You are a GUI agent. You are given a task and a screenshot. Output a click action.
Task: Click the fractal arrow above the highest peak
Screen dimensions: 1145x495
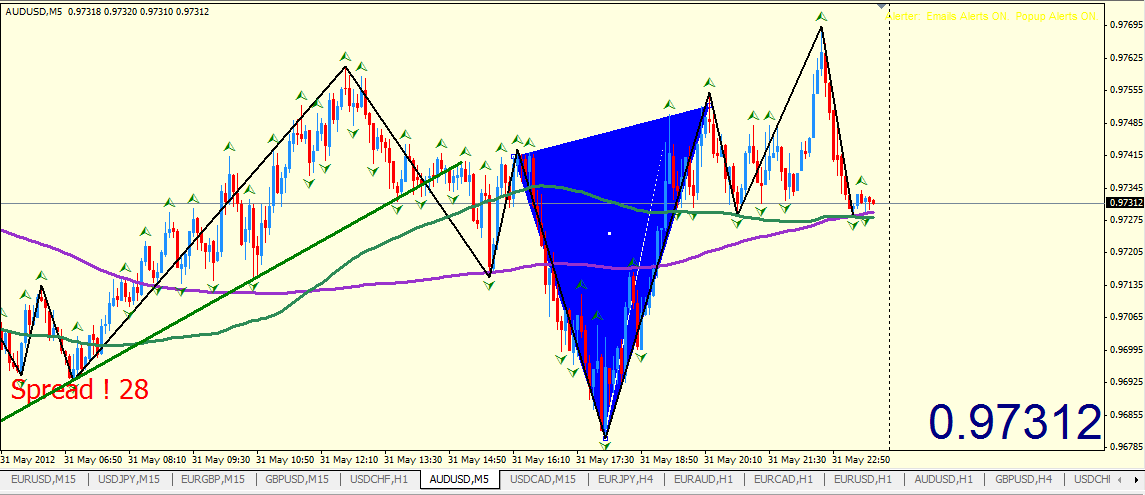point(821,16)
